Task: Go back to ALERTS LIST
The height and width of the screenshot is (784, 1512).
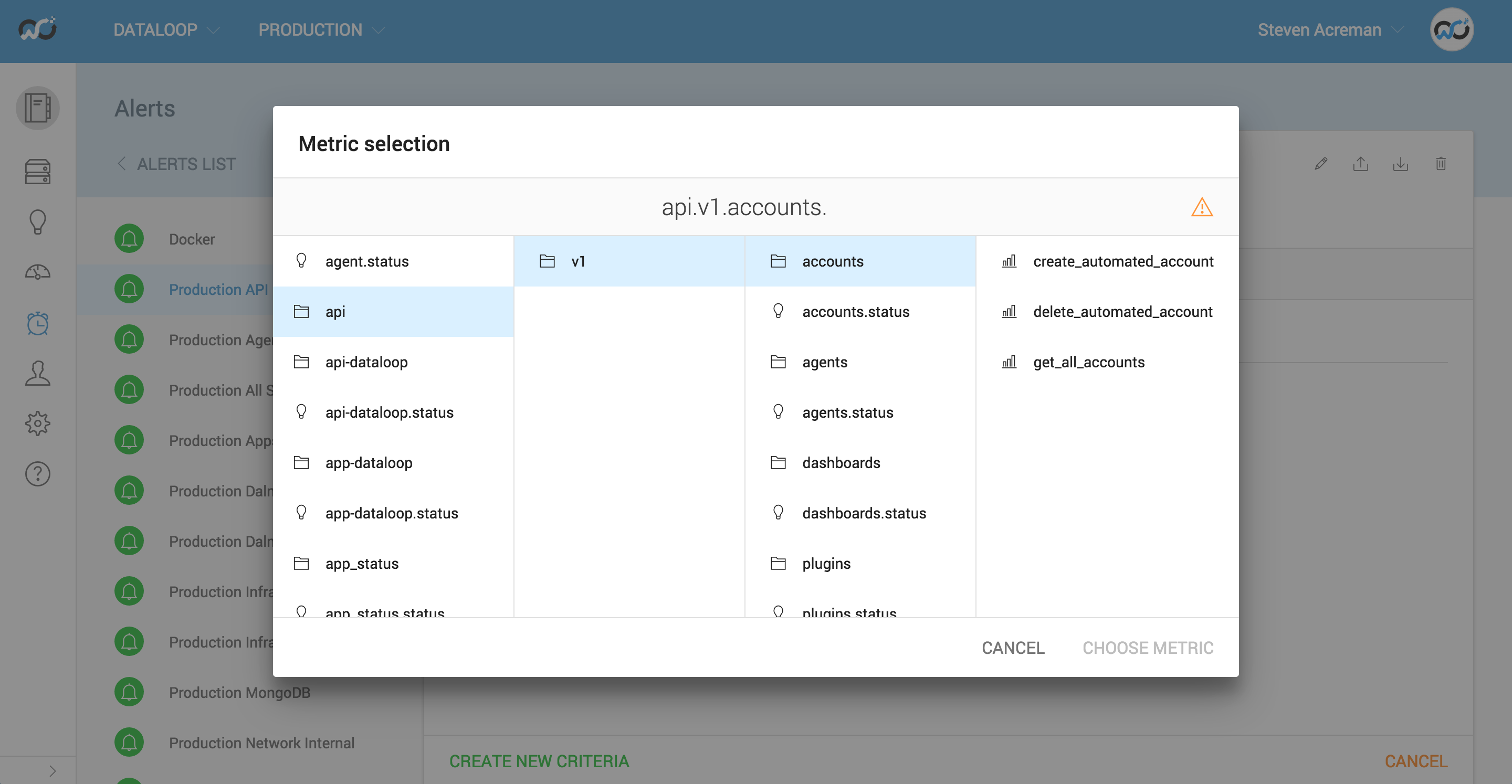Action: (177, 164)
